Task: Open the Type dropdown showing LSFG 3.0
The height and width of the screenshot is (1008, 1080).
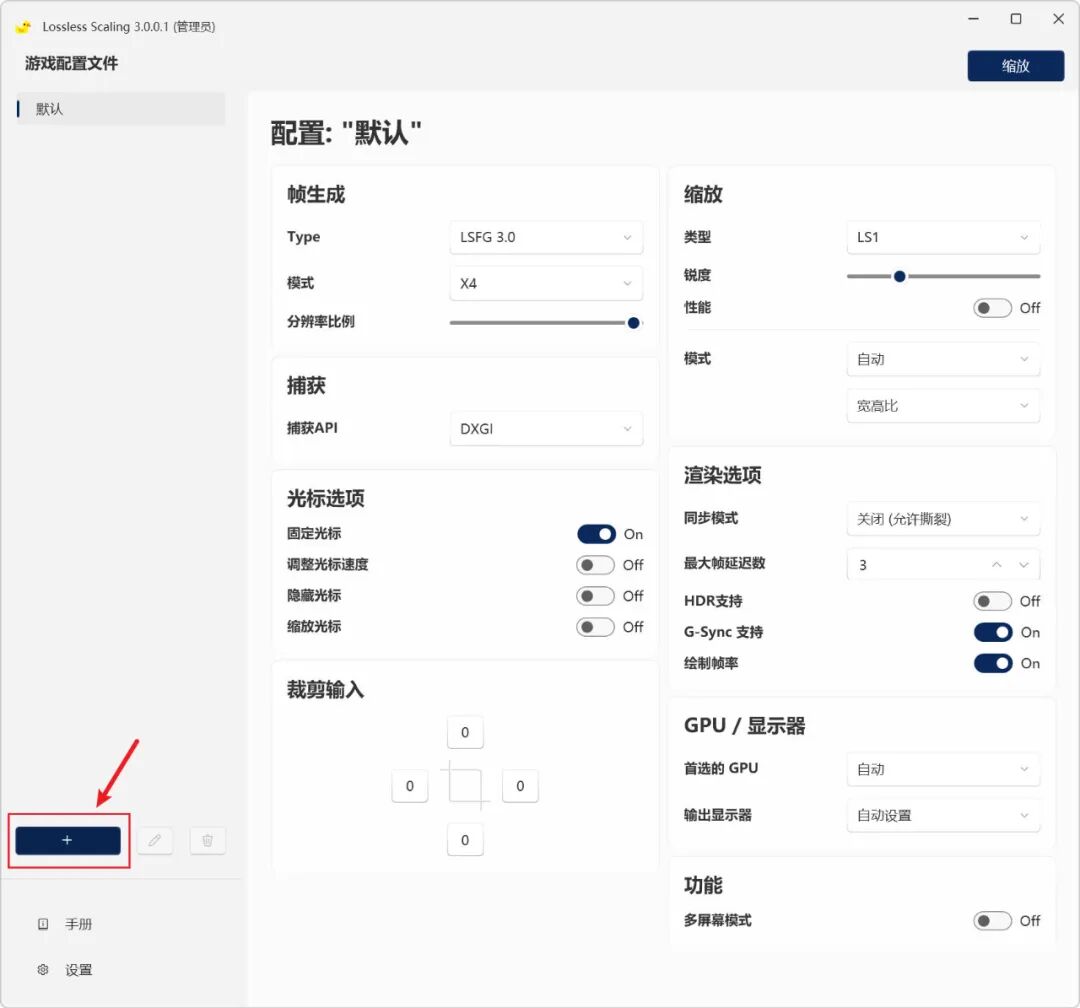Action: tap(545, 237)
